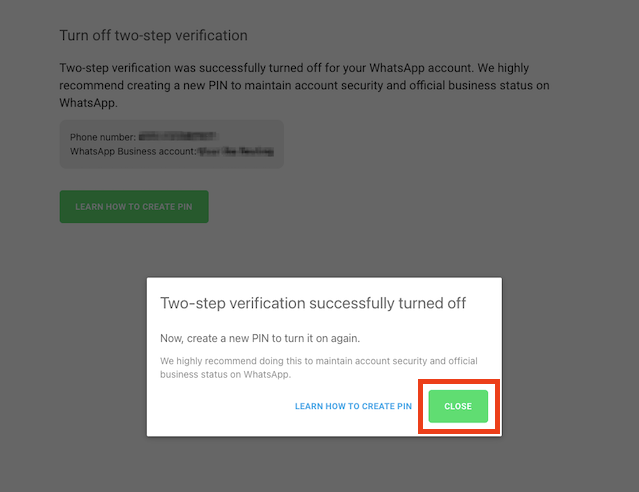Click the 'Phone number:' label
The height and width of the screenshot is (492, 639).
[103, 136]
